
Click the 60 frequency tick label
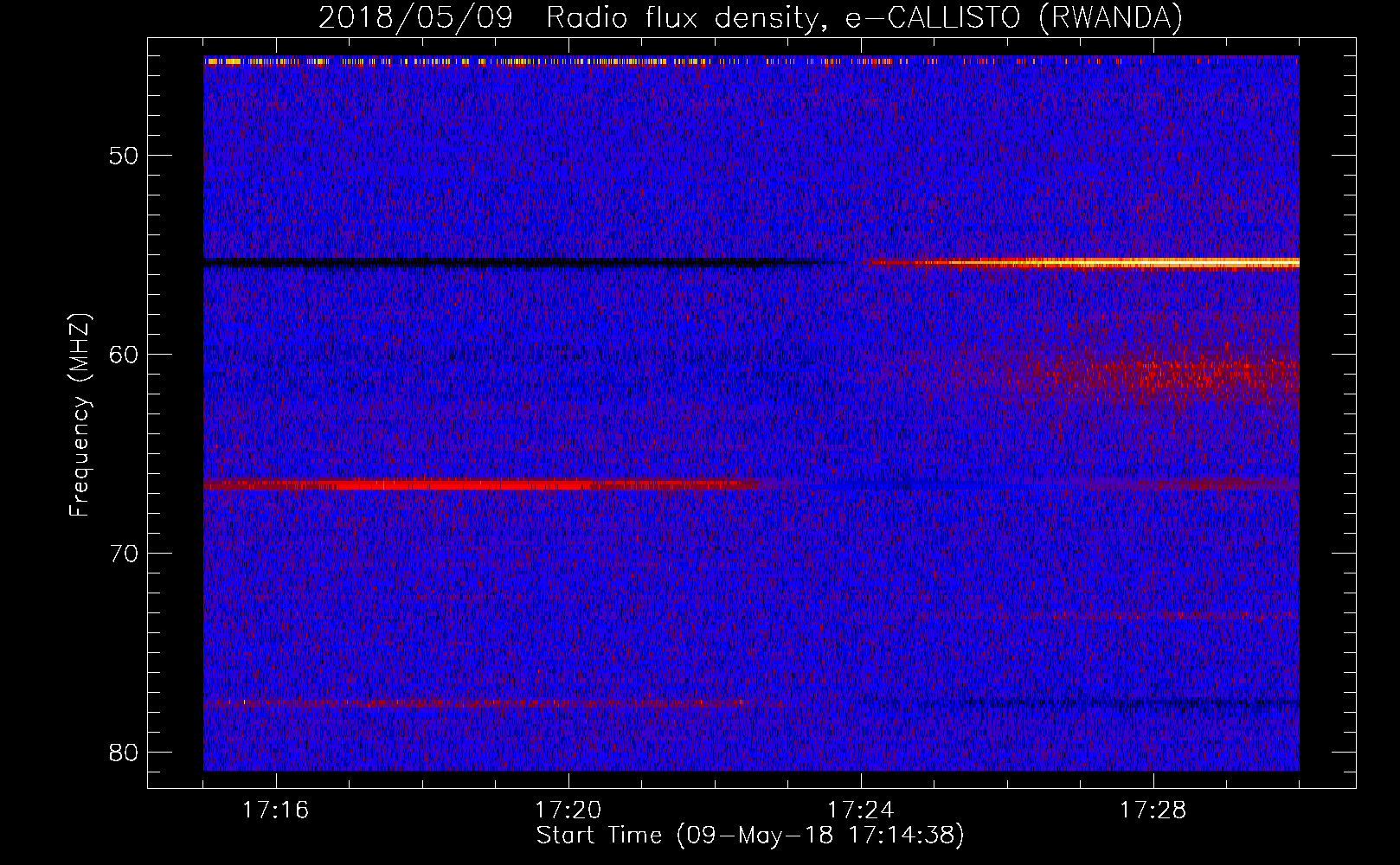click(x=124, y=355)
